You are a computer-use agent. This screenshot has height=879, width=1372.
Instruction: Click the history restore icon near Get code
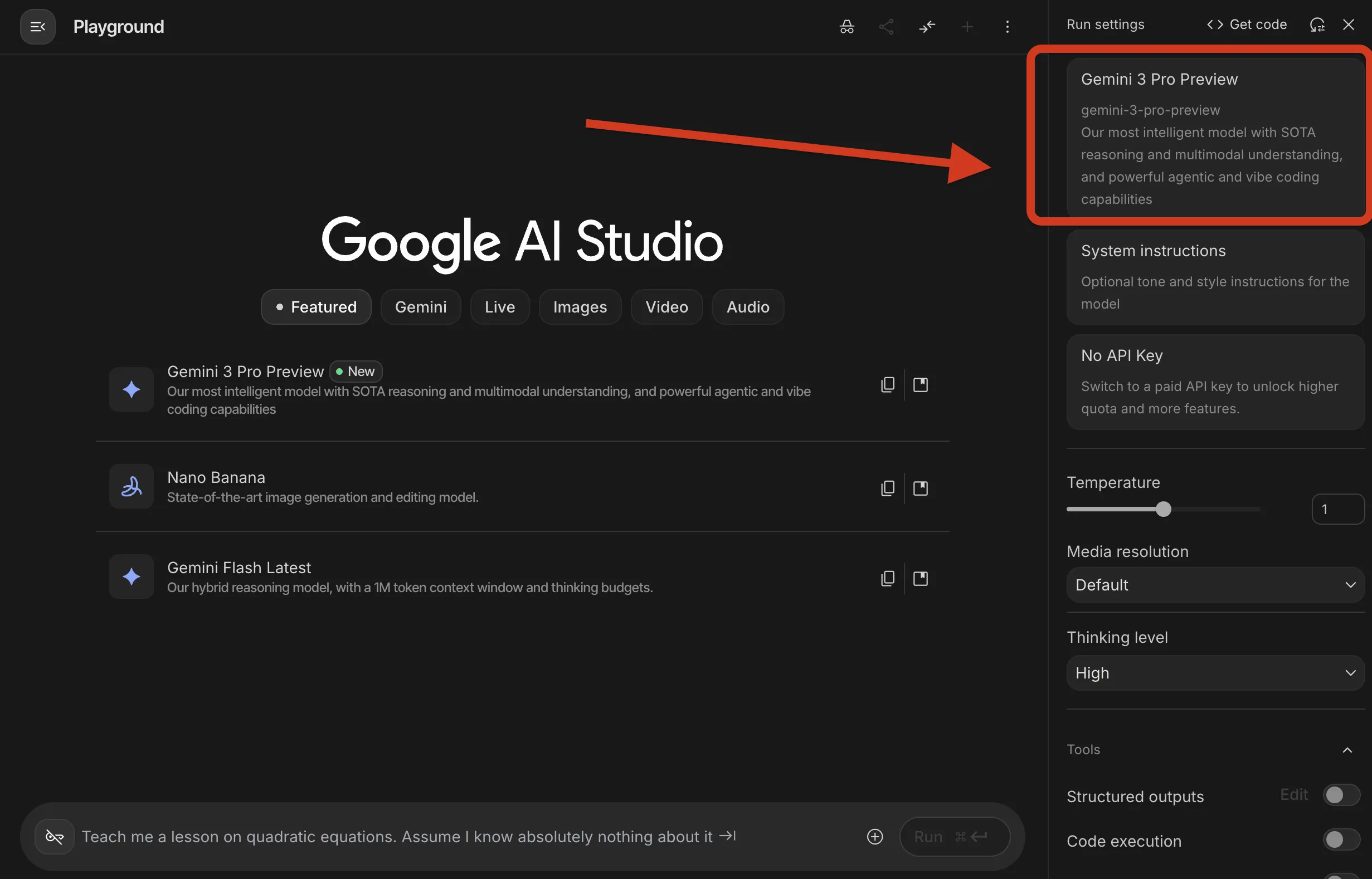click(x=1317, y=24)
